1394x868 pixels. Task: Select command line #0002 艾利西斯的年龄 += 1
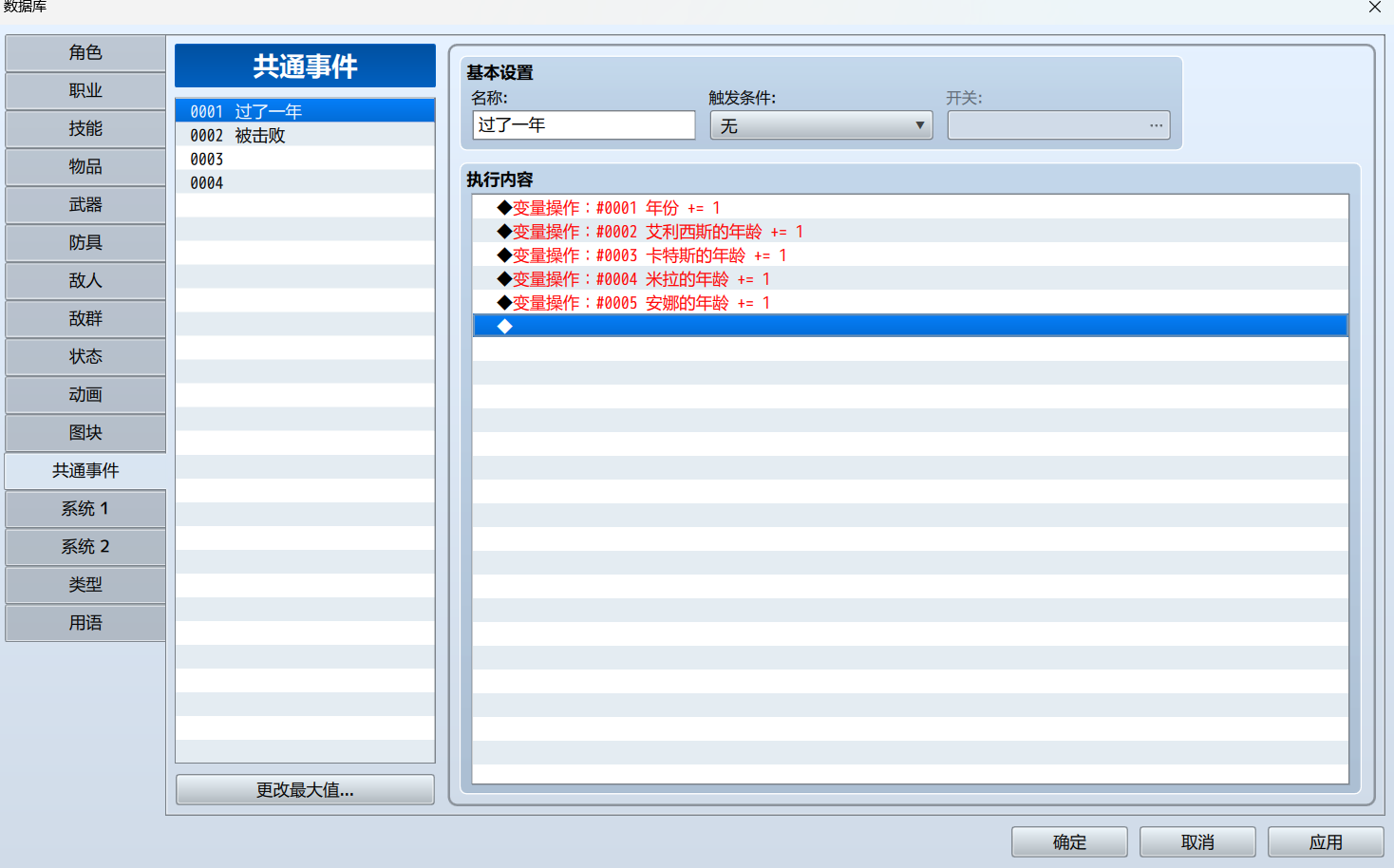910,231
